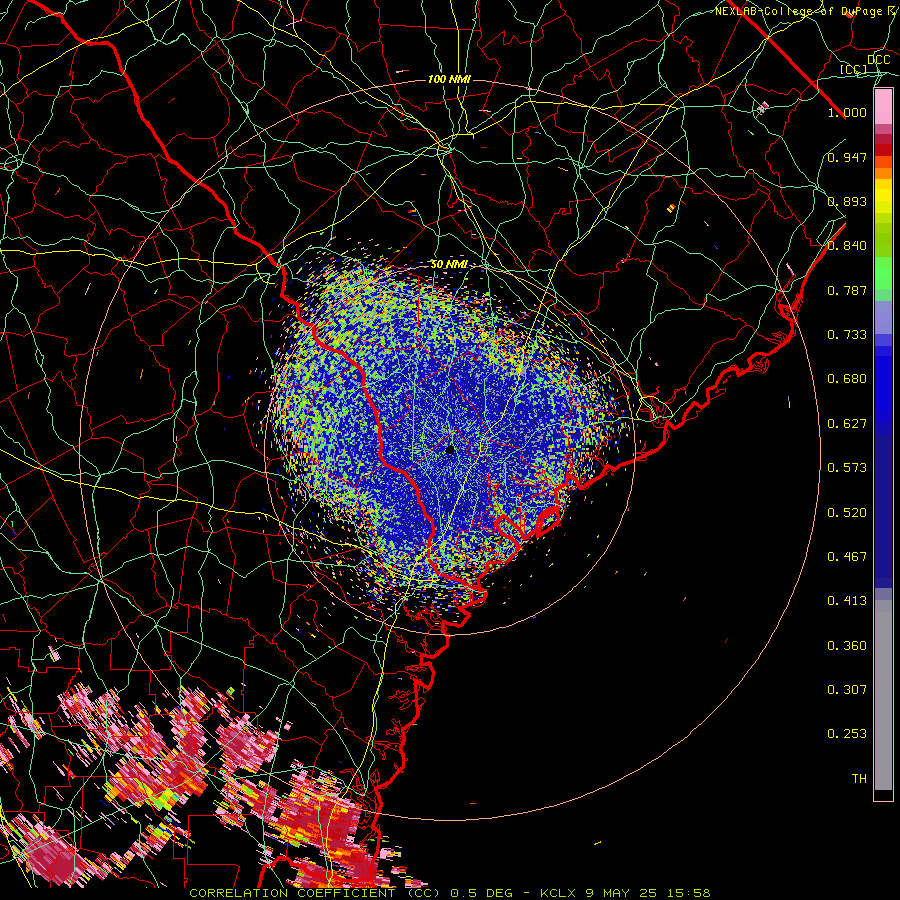The height and width of the screenshot is (900, 900).
Task: Pick the orange legend swatch
Action: [883, 173]
